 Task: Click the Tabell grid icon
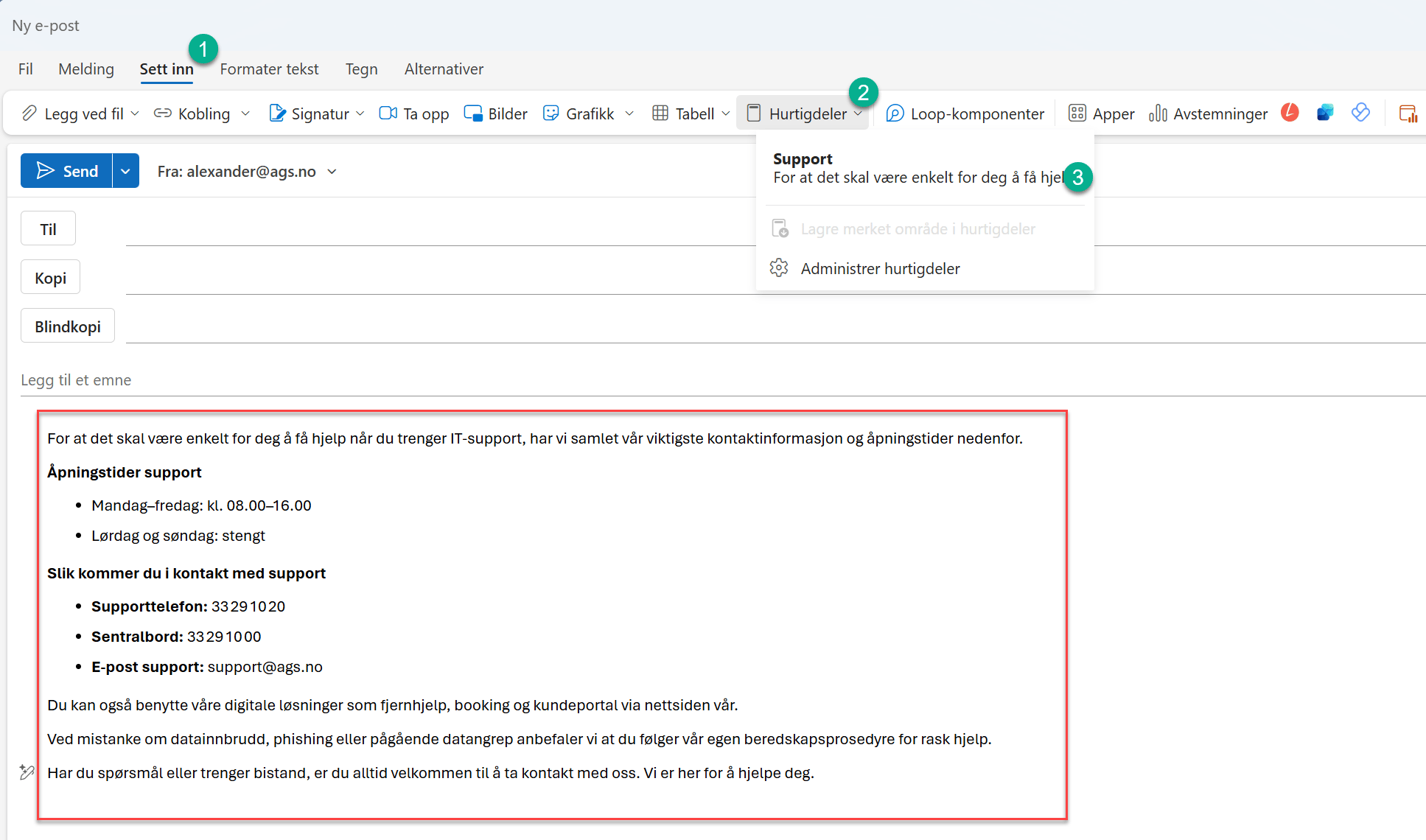660,113
